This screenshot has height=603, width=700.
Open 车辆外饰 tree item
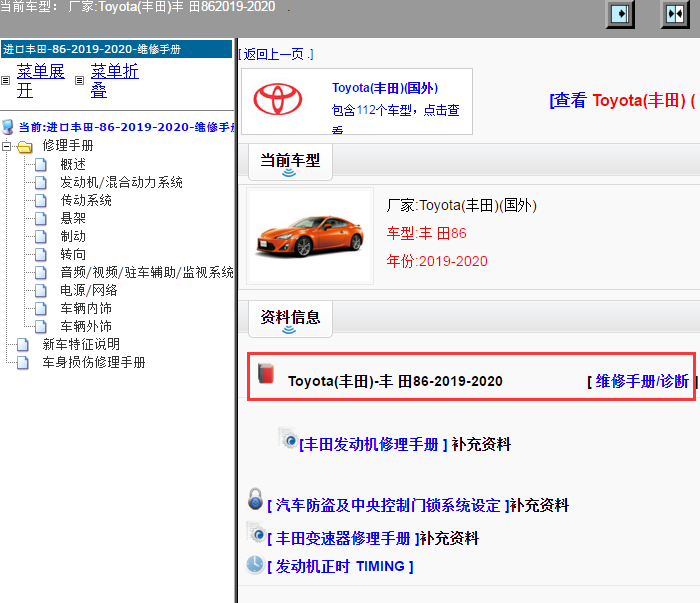click(x=86, y=327)
